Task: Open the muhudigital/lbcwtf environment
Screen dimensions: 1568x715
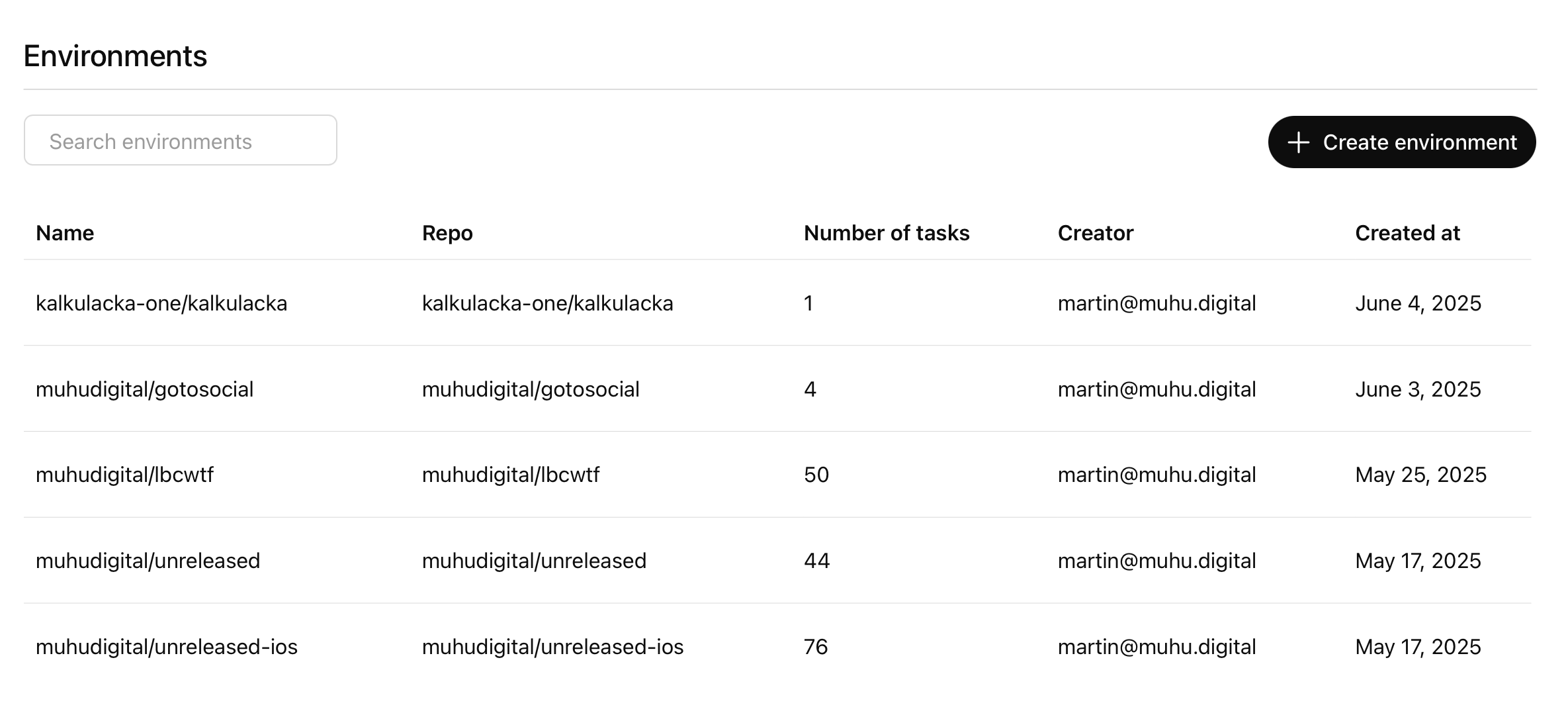Action: (x=124, y=475)
